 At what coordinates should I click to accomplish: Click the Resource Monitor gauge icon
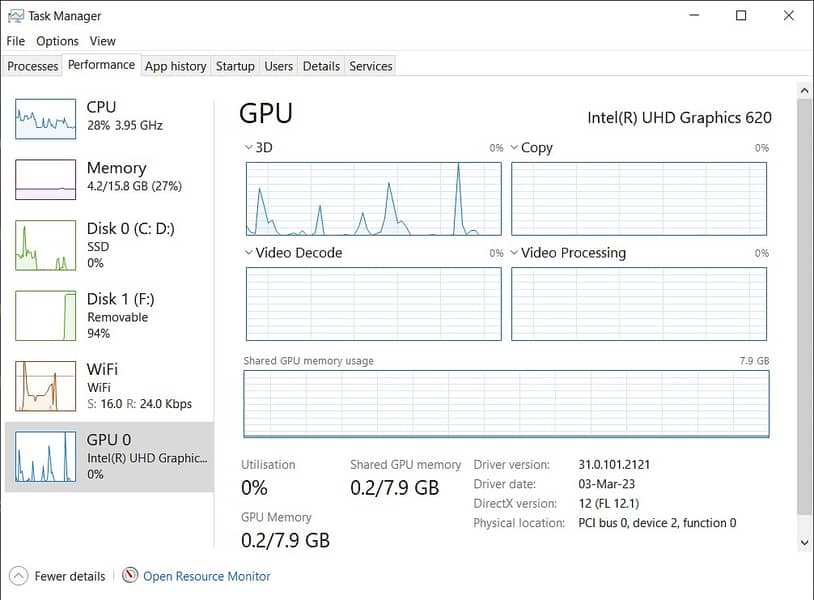coord(130,576)
